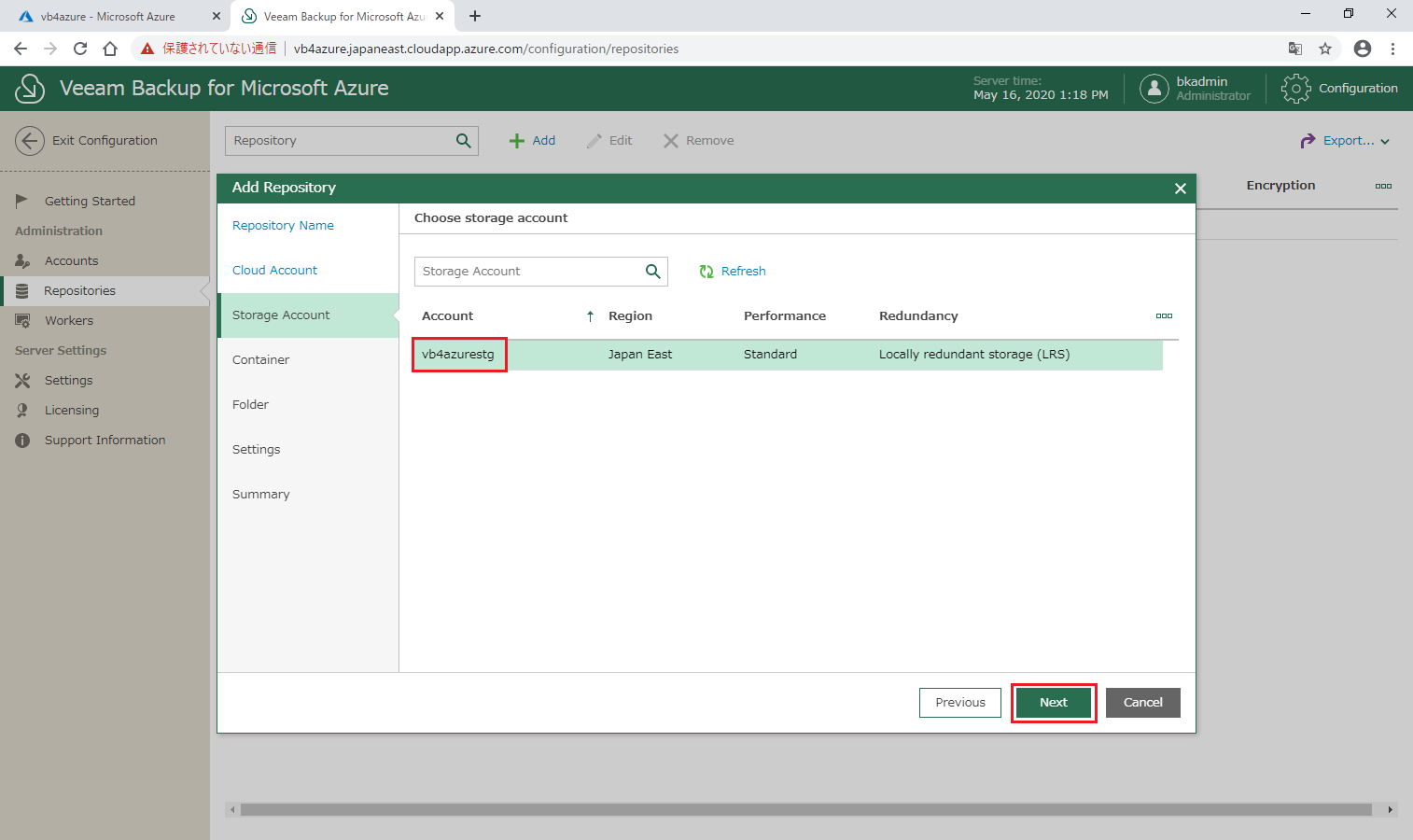1413x840 pixels.
Task: Open the Chrome profile icon
Action: tap(1363, 49)
